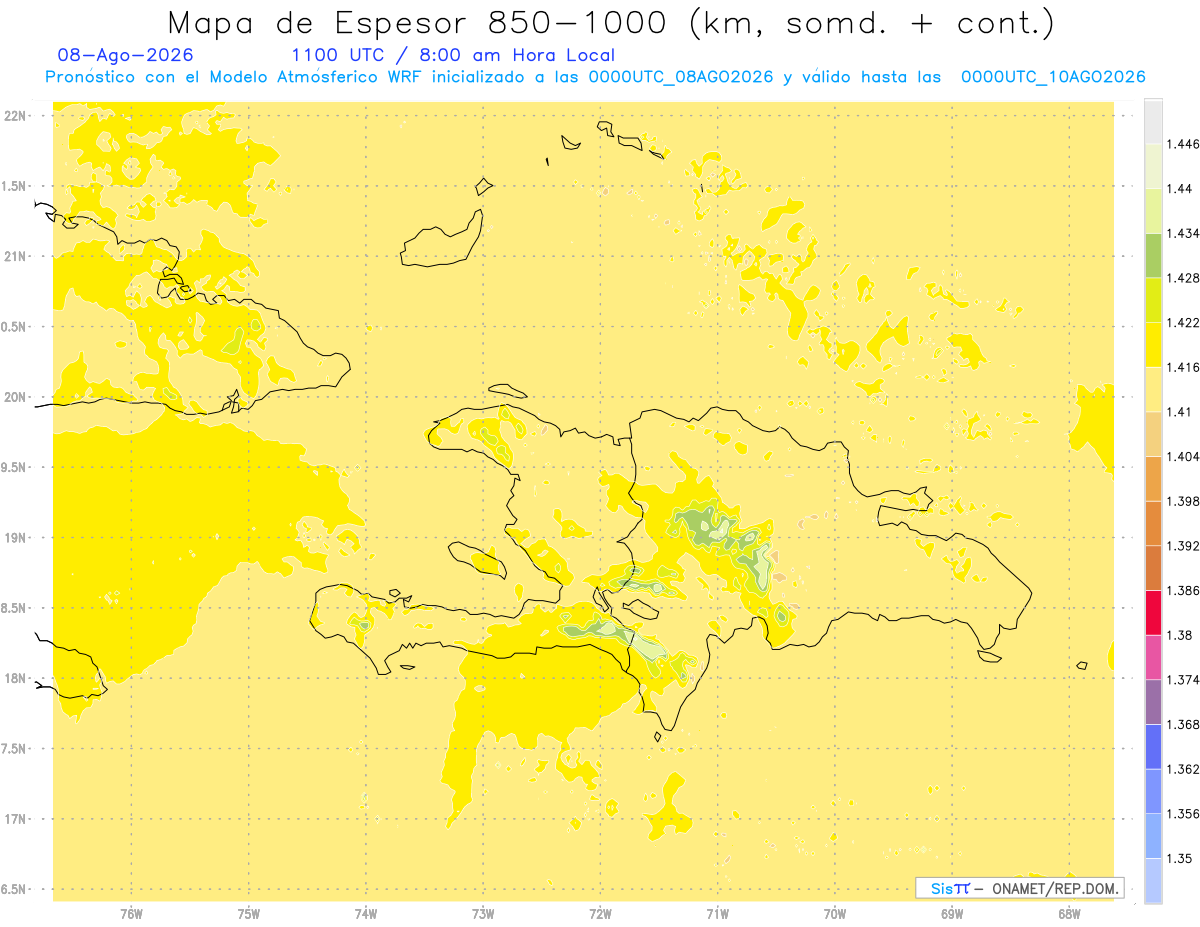The image size is (1200, 927).
Task: Click the 'SisTT - ONAMET/REP.DOM.' credit box
Action: tap(1020, 888)
